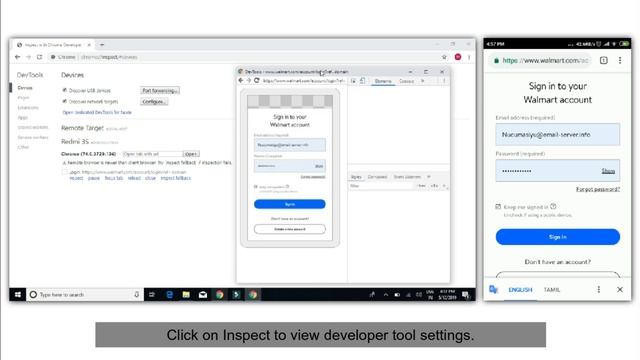Click email field in the DevTools screencast
Screen dimensions: 640x360
click(290, 145)
